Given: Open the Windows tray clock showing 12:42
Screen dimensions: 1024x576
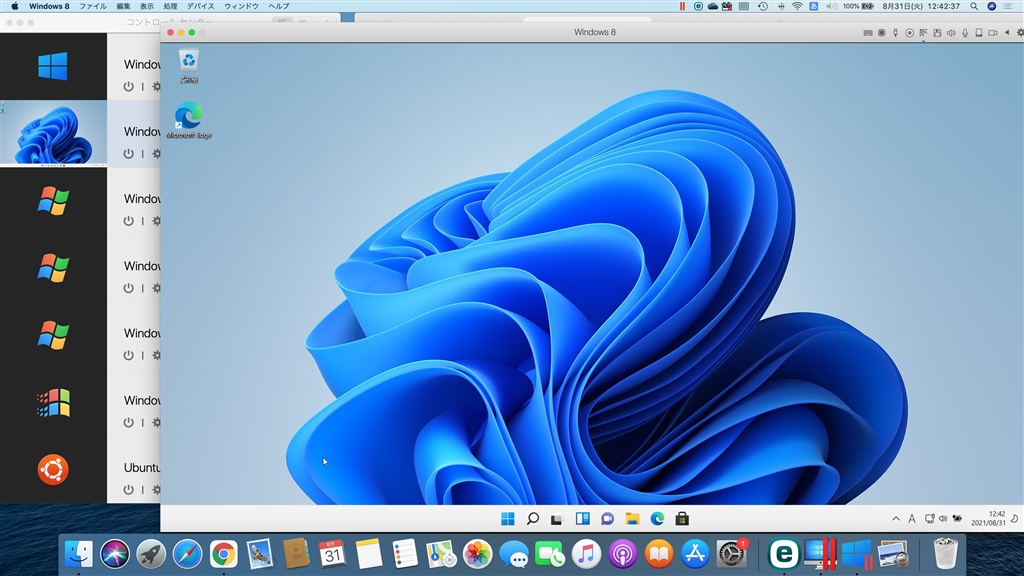Looking at the screenshot, I should (988, 519).
